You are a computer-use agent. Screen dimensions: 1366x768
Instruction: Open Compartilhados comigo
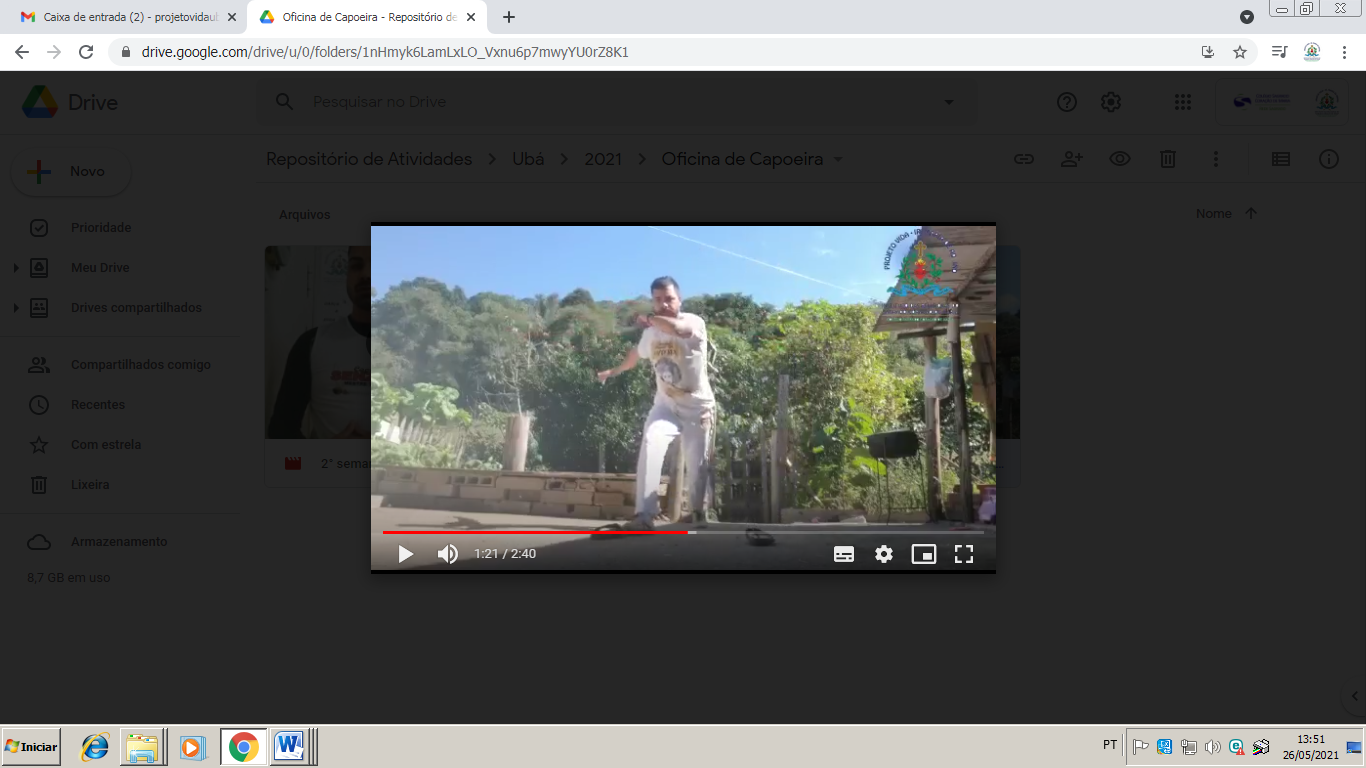coord(141,365)
